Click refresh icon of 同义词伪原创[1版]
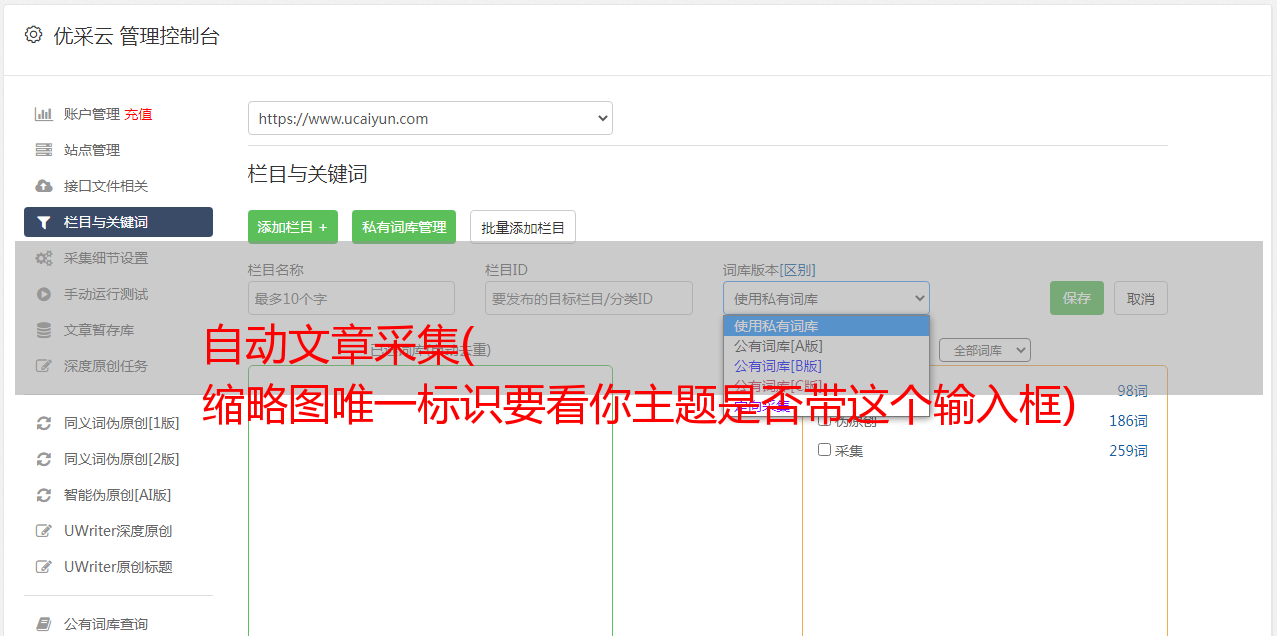1277x636 pixels. tap(44, 423)
